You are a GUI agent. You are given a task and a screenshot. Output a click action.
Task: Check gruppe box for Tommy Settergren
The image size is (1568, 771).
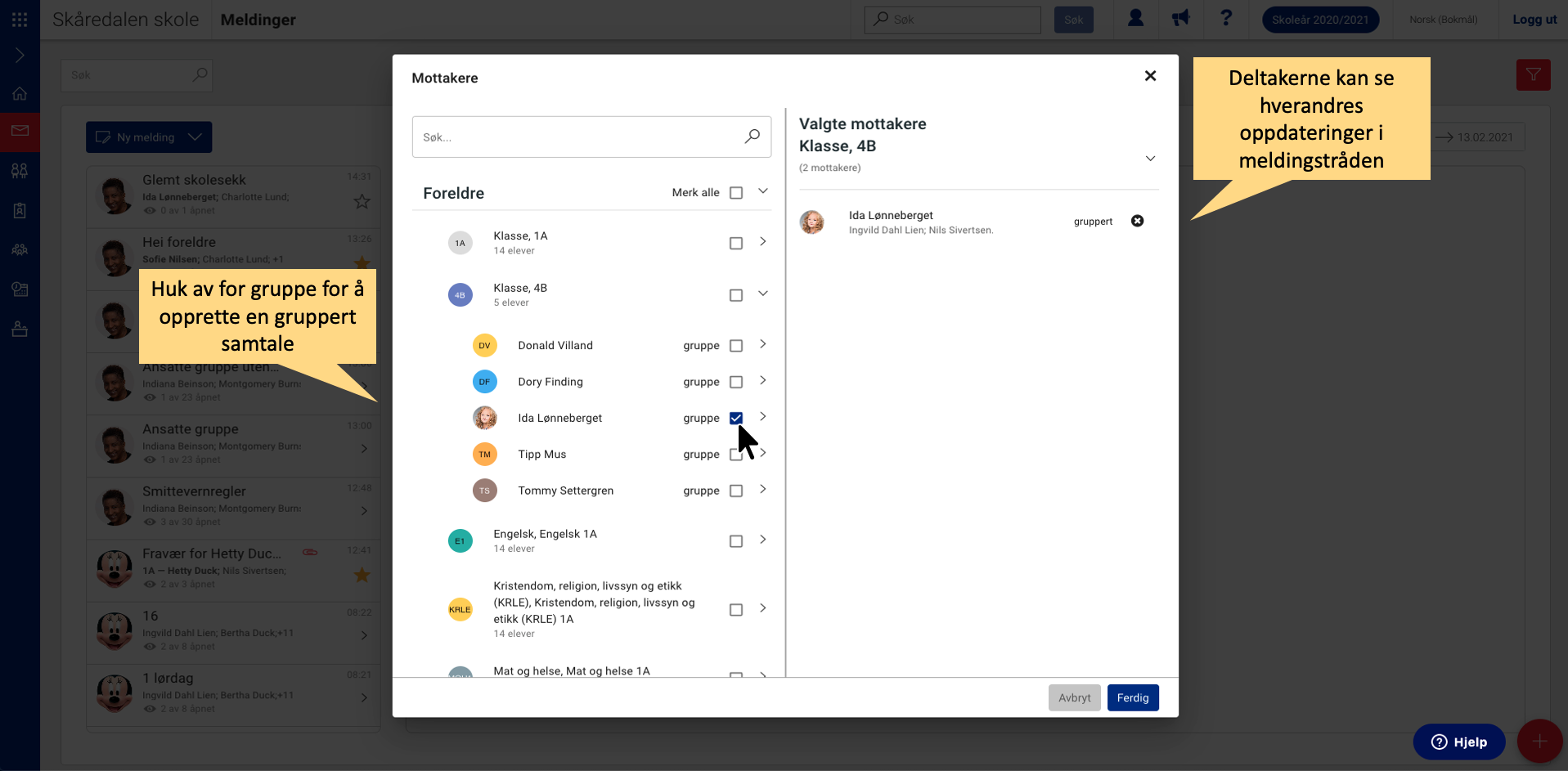(x=736, y=491)
